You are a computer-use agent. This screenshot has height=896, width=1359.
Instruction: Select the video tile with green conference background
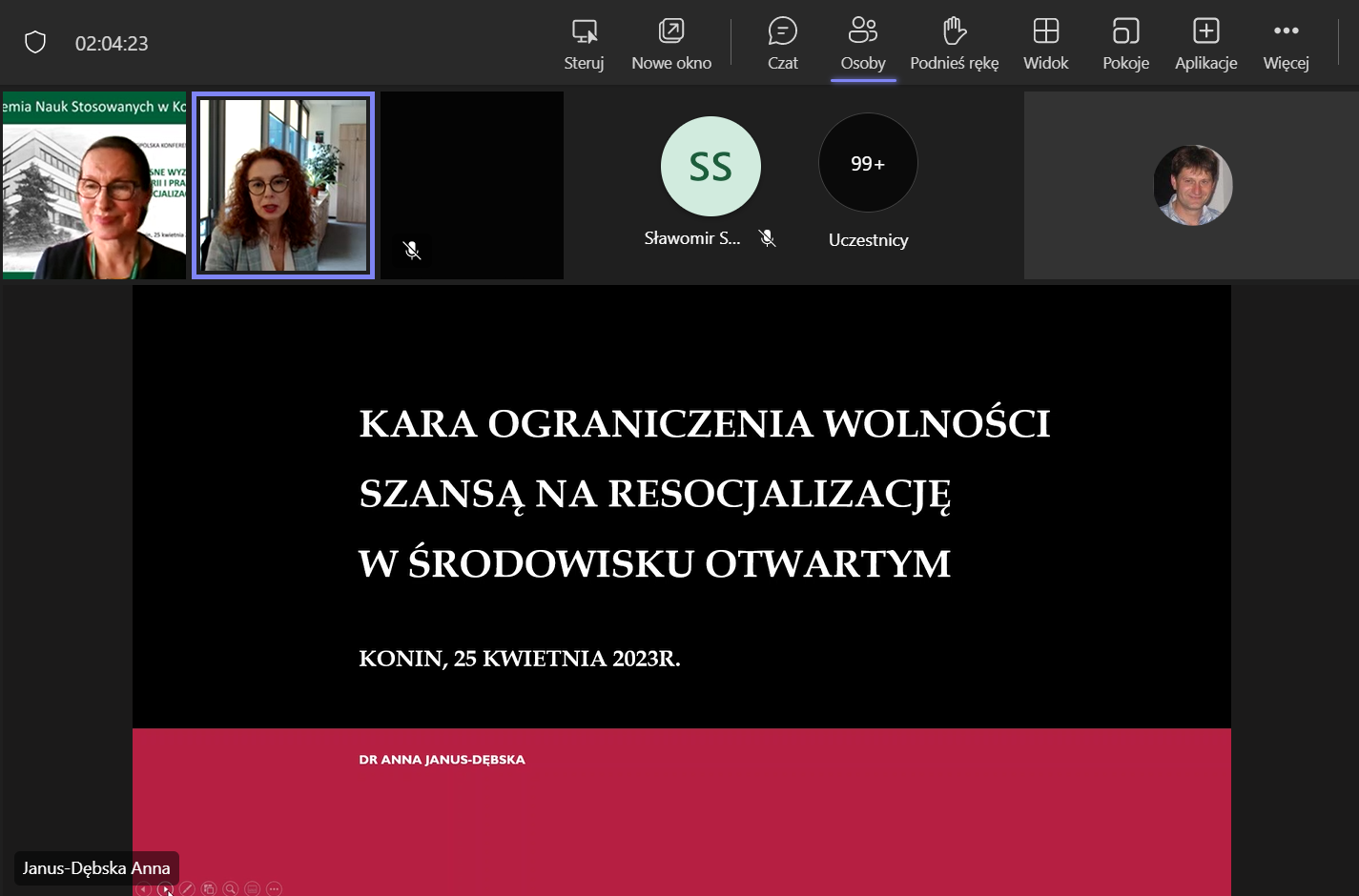(93, 186)
